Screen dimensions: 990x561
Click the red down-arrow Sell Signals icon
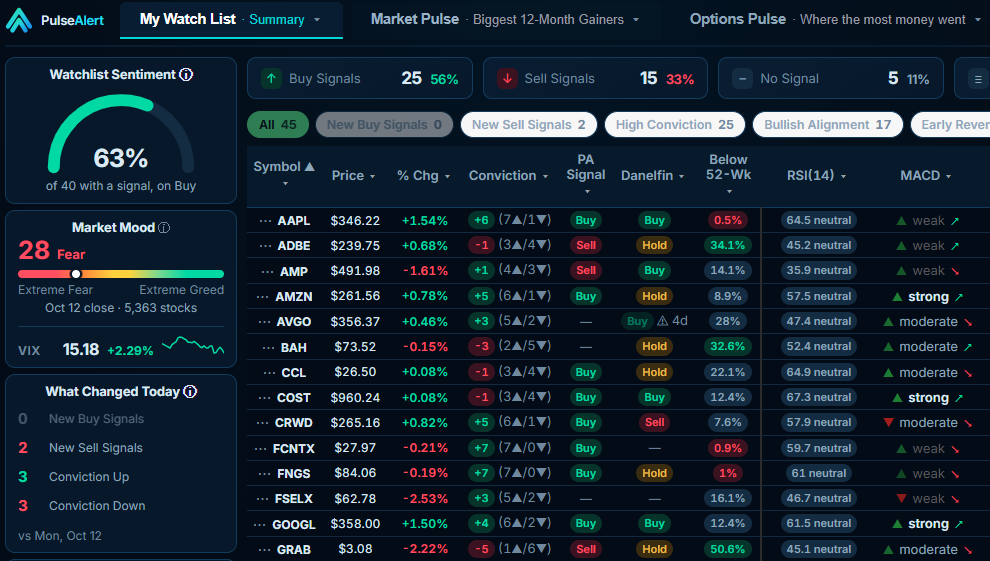click(x=507, y=79)
